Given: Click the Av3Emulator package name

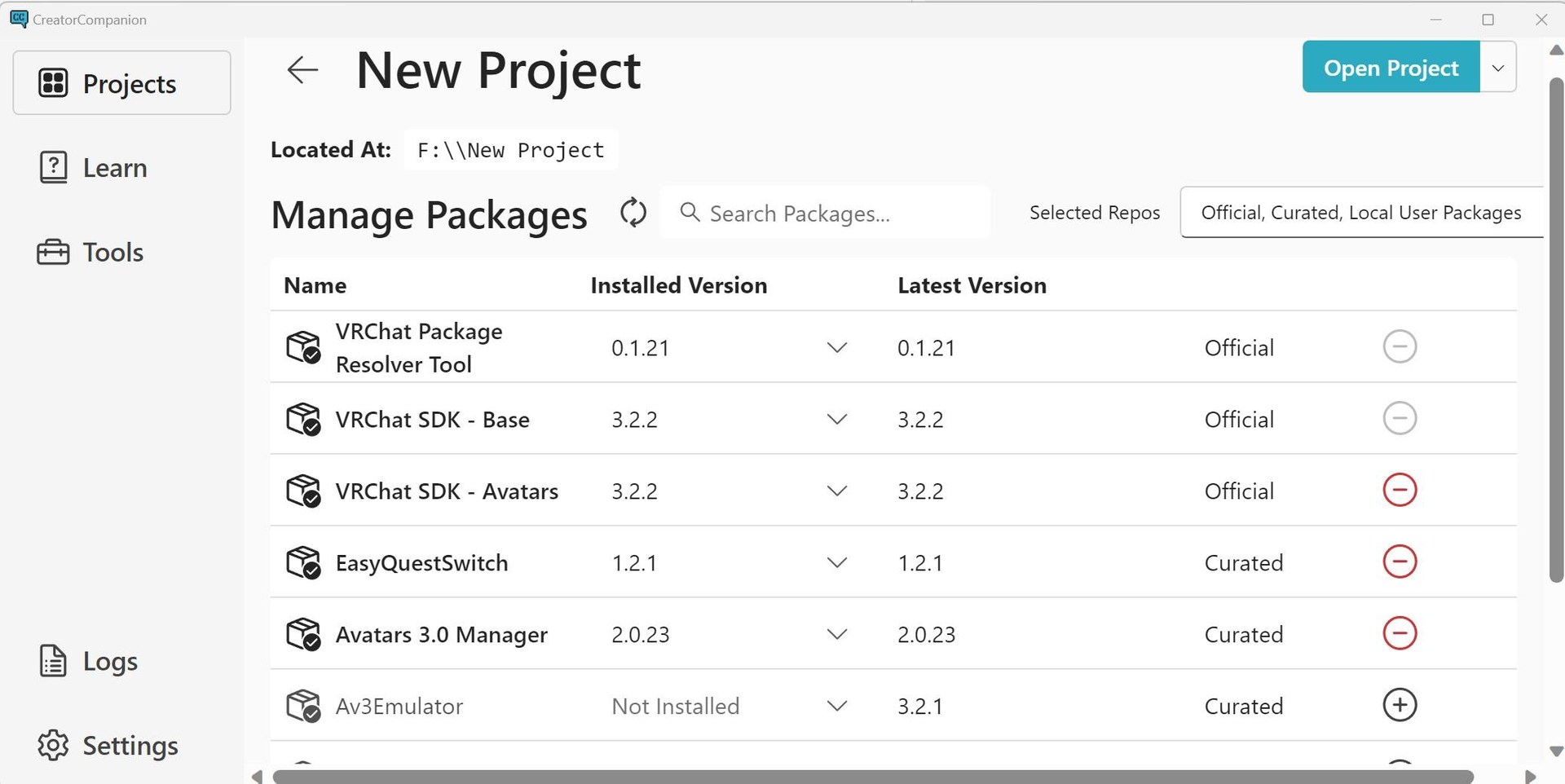Looking at the screenshot, I should [399, 707].
